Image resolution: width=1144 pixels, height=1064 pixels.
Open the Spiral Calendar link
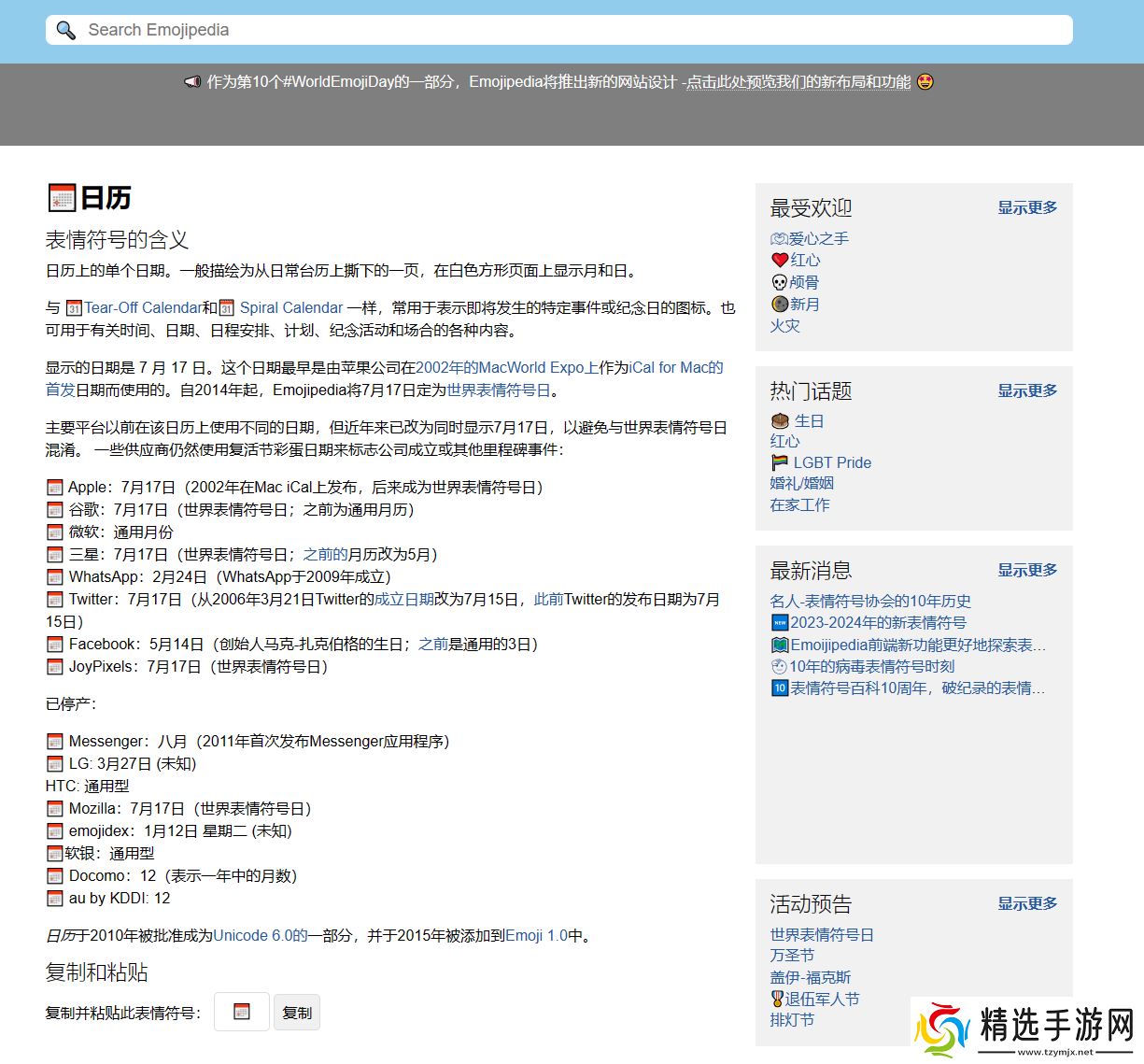pos(290,307)
